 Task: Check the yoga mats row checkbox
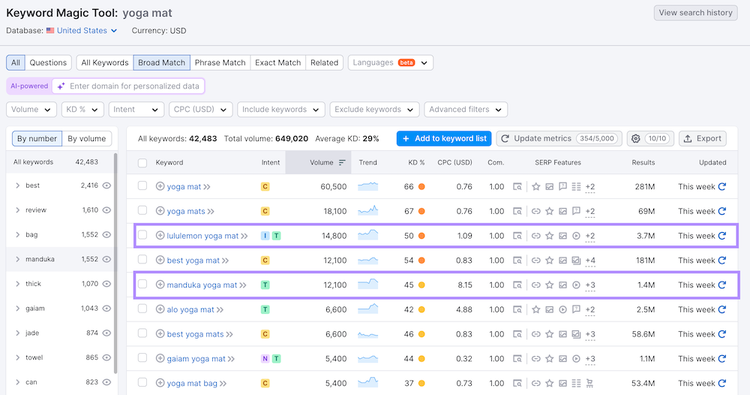coord(143,210)
